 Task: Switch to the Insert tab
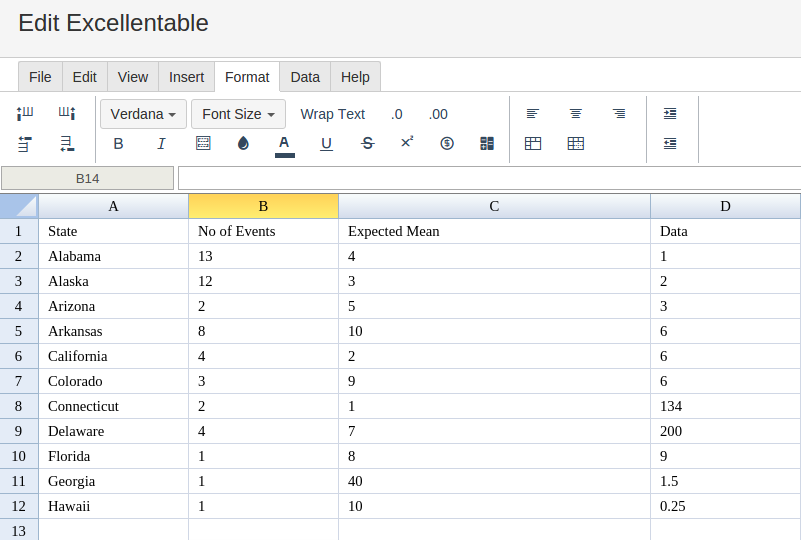click(186, 77)
